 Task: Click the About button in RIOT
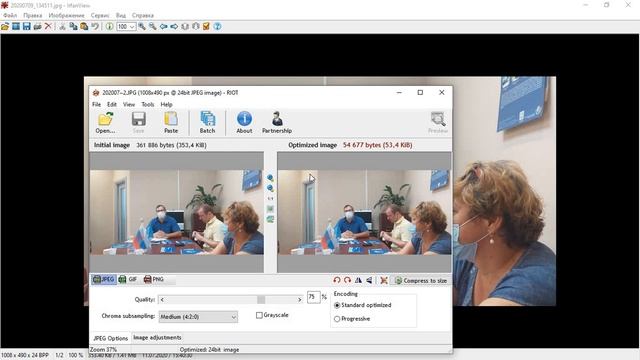tap(244, 122)
